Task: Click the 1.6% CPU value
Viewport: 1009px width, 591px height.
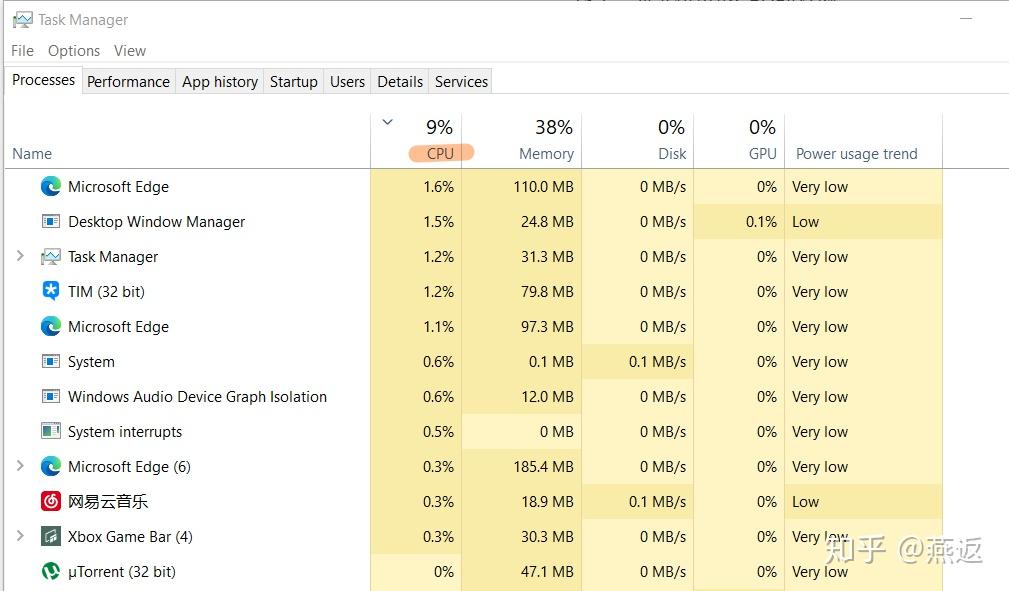Action: pyautogui.click(x=438, y=187)
